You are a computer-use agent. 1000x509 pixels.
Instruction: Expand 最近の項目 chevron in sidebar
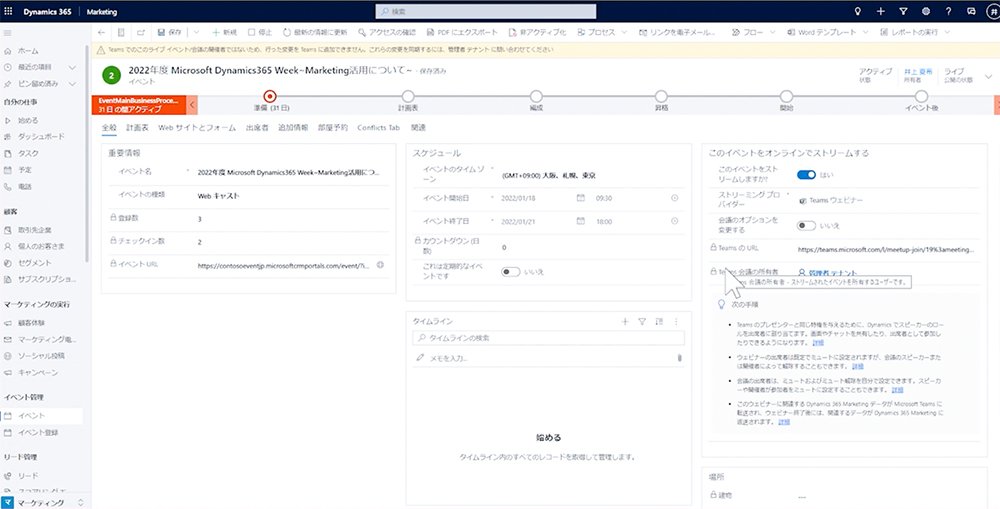point(72,67)
